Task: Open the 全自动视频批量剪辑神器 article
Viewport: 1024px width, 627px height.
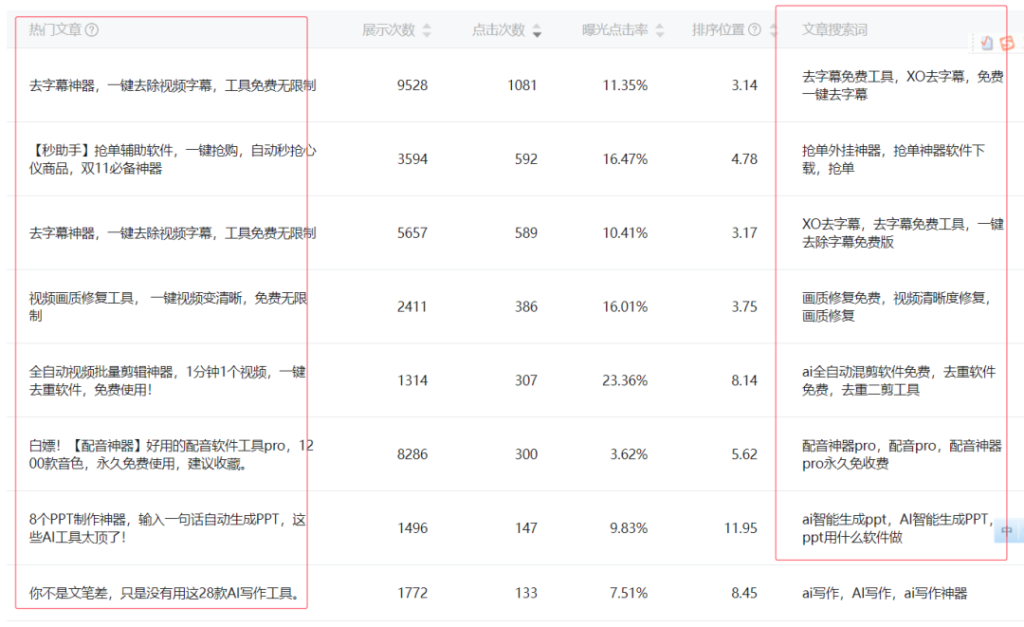Action: (x=167, y=380)
